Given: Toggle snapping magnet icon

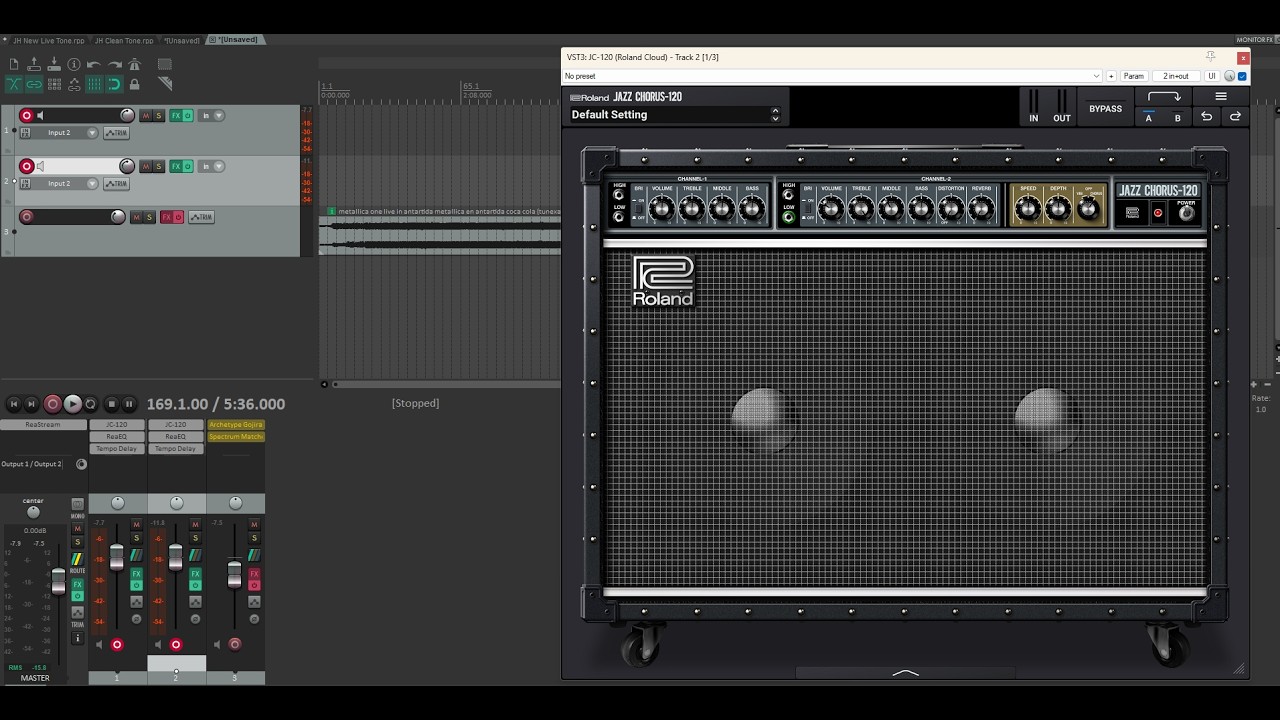Looking at the screenshot, I should point(114,85).
